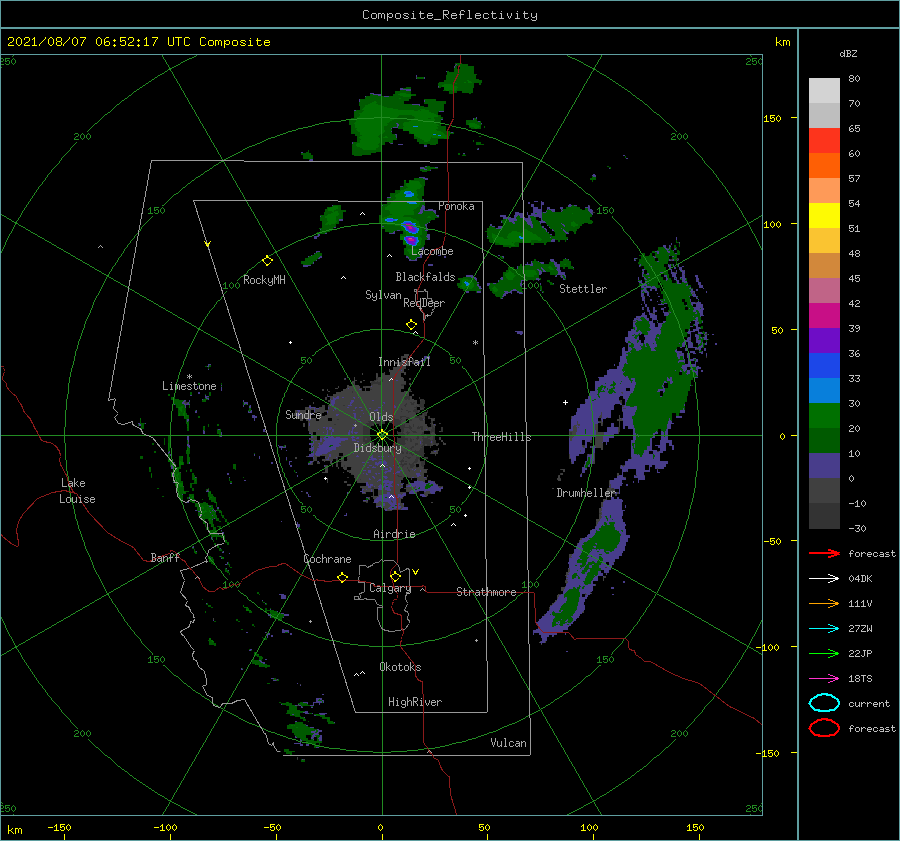Click the yellow diamond marker near Cochrane

(x=342, y=578)
